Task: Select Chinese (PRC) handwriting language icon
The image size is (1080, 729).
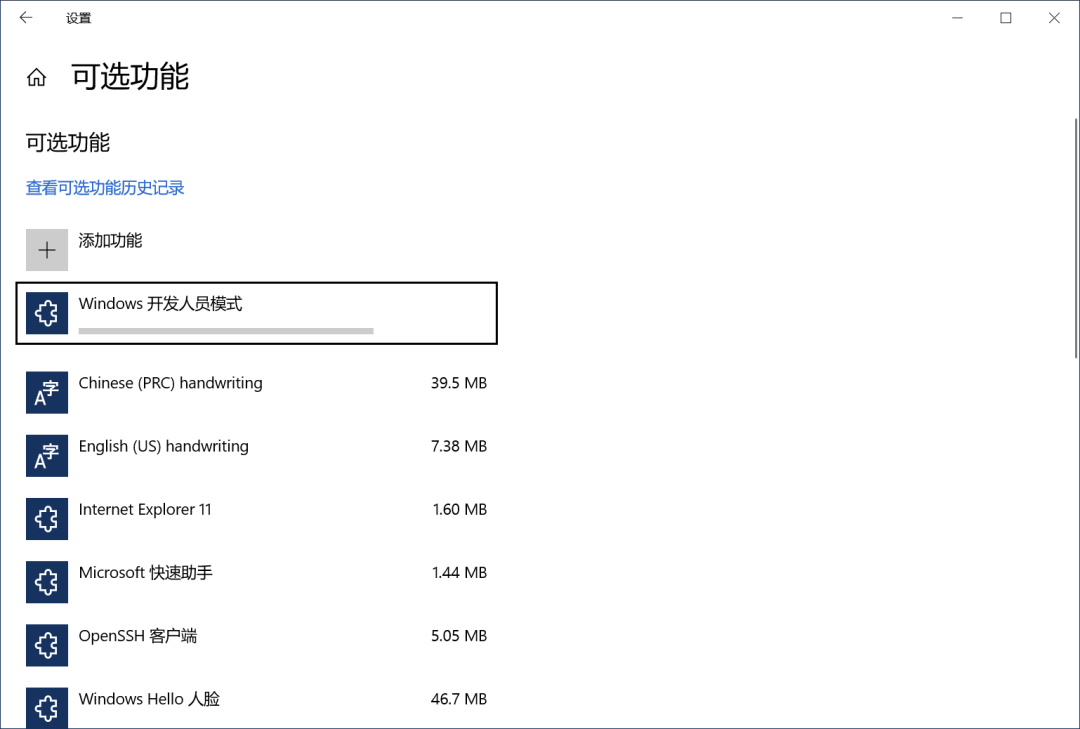Action: tap(47, 392)
